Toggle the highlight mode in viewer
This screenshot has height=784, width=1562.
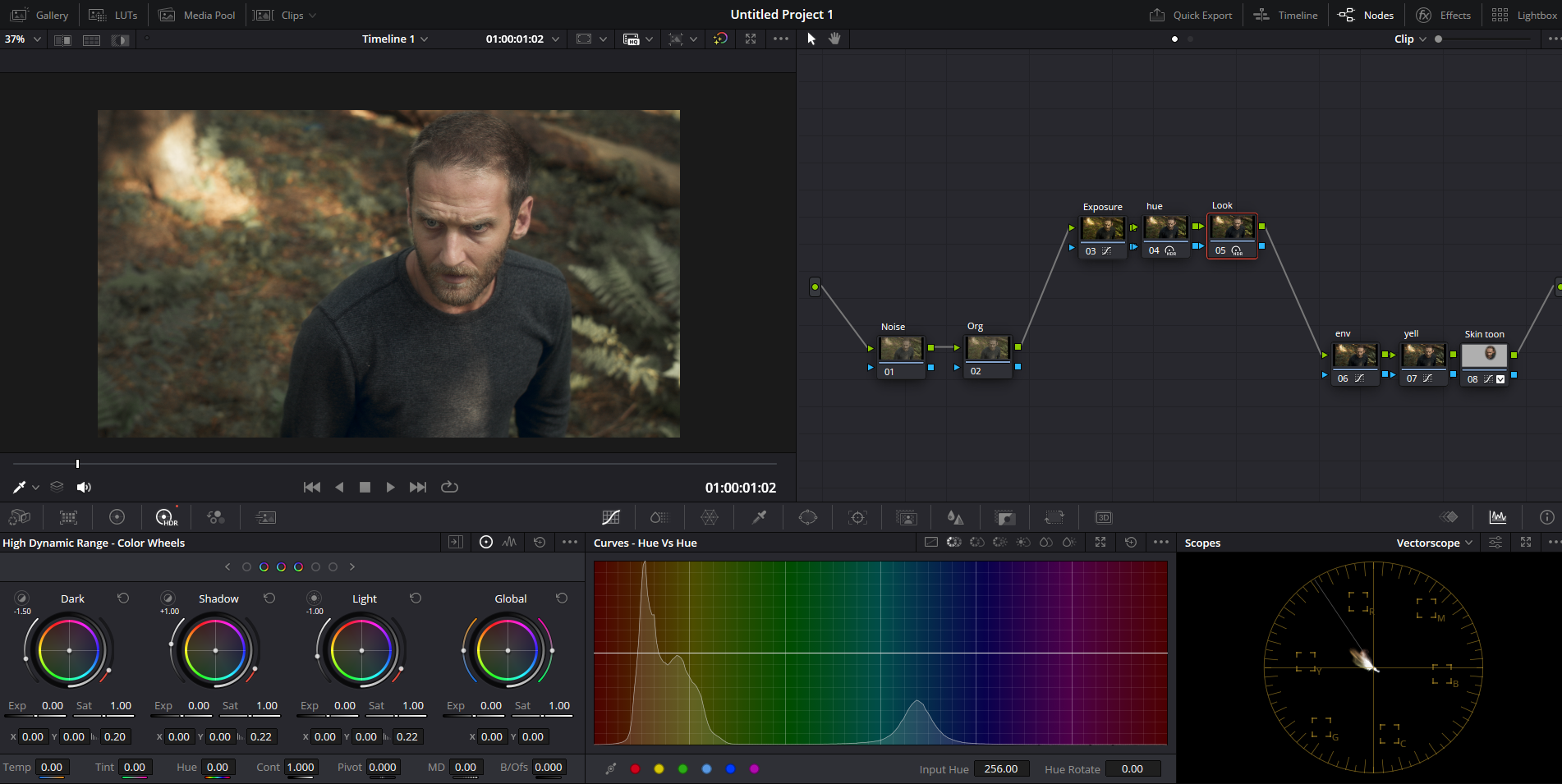[x=121, y=39]
